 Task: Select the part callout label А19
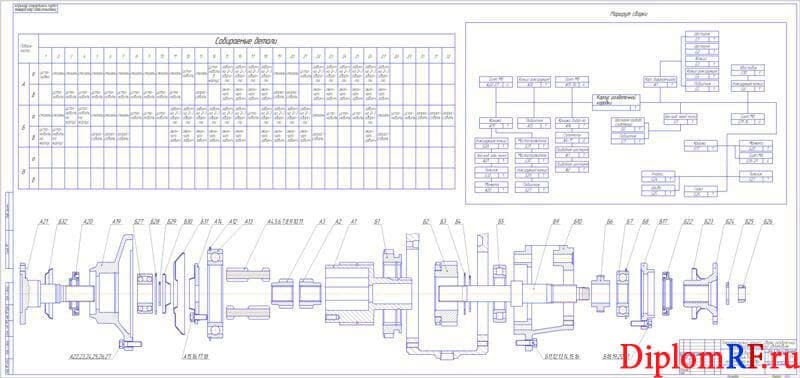coord(116,222)
